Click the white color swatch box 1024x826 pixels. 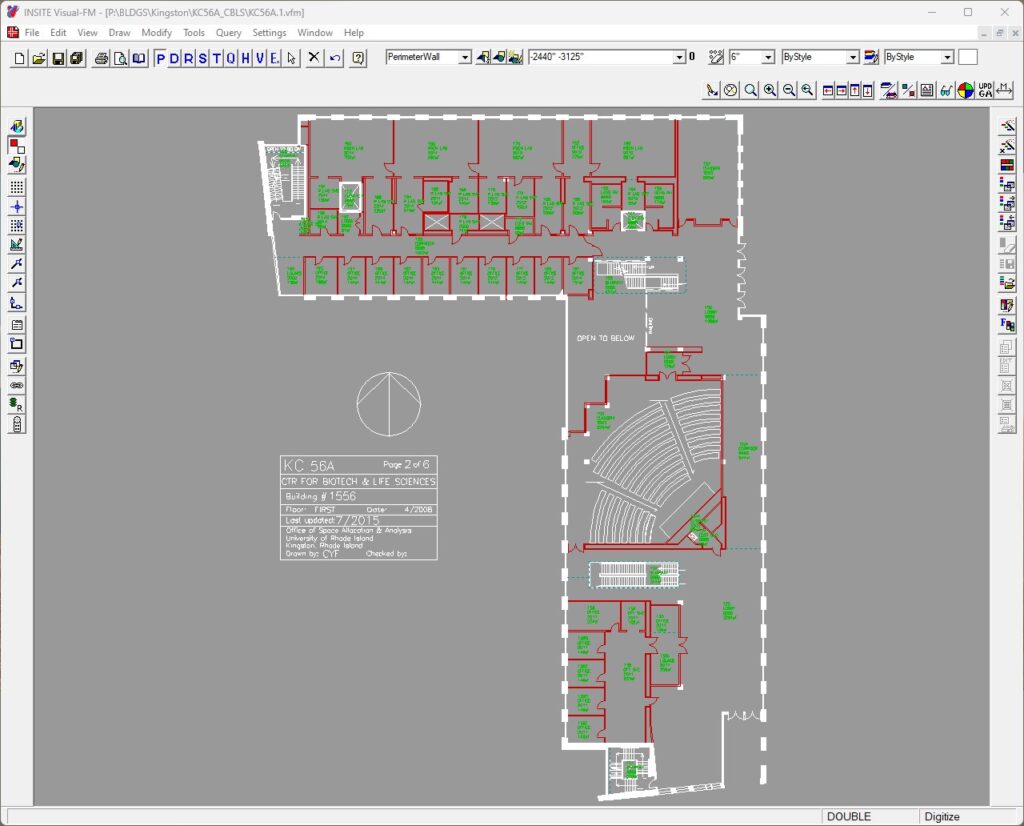(968, 57)
